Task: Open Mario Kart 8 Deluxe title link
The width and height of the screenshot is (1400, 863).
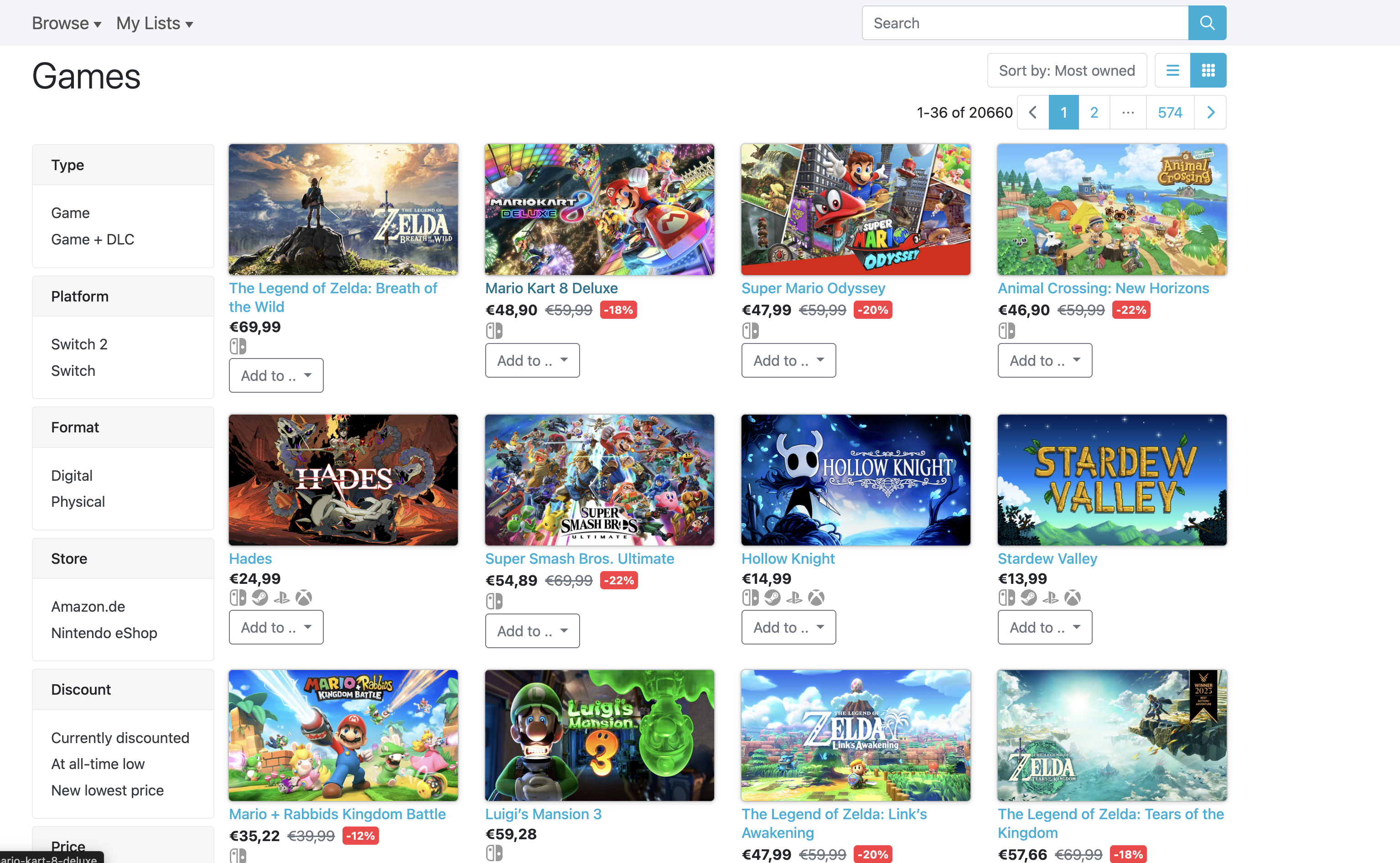Action: [551, 288]
